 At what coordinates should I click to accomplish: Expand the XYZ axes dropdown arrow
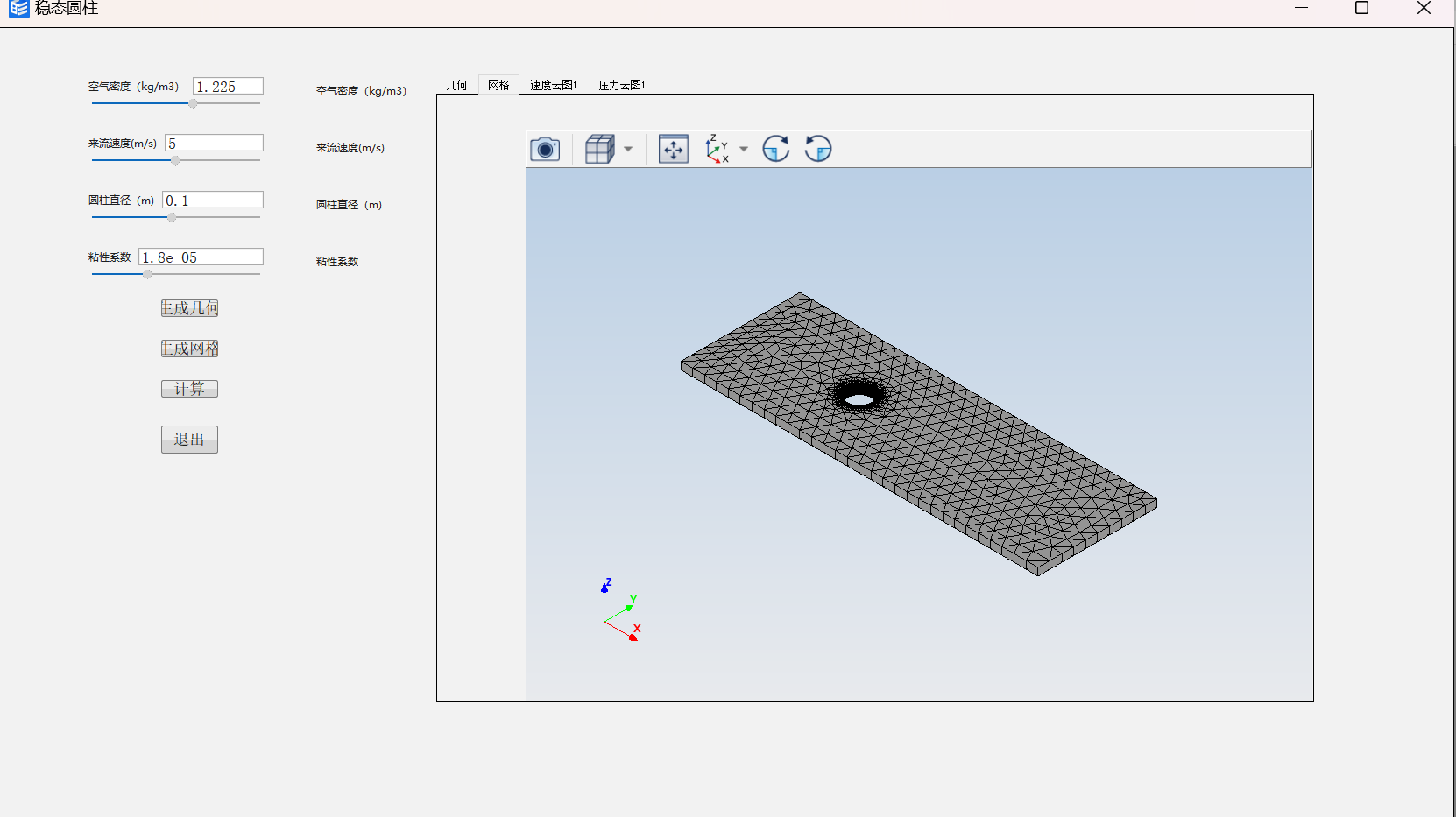pyautogui.click(x=744, y=149)
